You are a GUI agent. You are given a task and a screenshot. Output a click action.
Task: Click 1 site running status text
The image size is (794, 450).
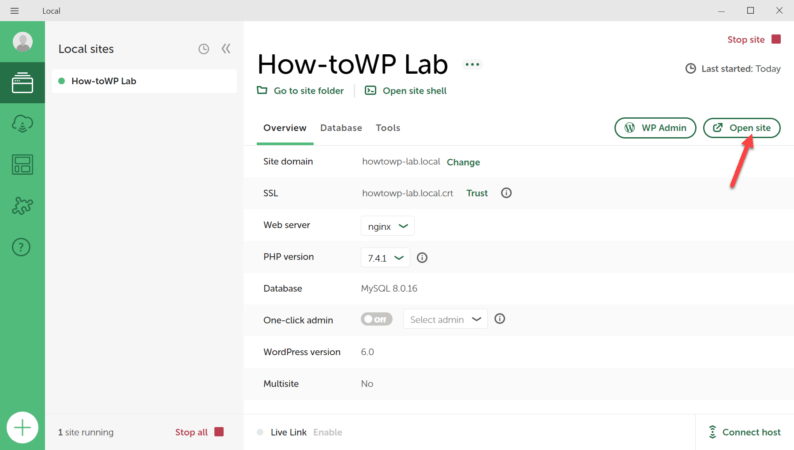tap(86, 432)
